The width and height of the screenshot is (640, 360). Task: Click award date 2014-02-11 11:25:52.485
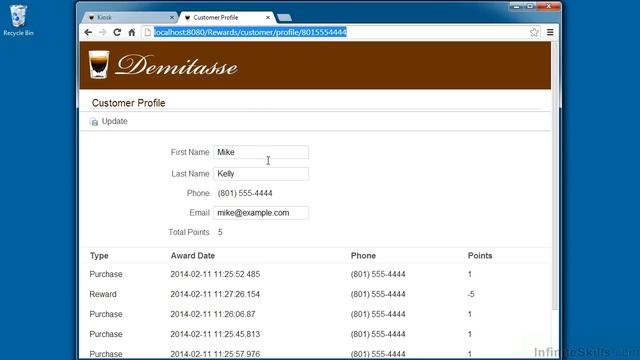point(215,274)
